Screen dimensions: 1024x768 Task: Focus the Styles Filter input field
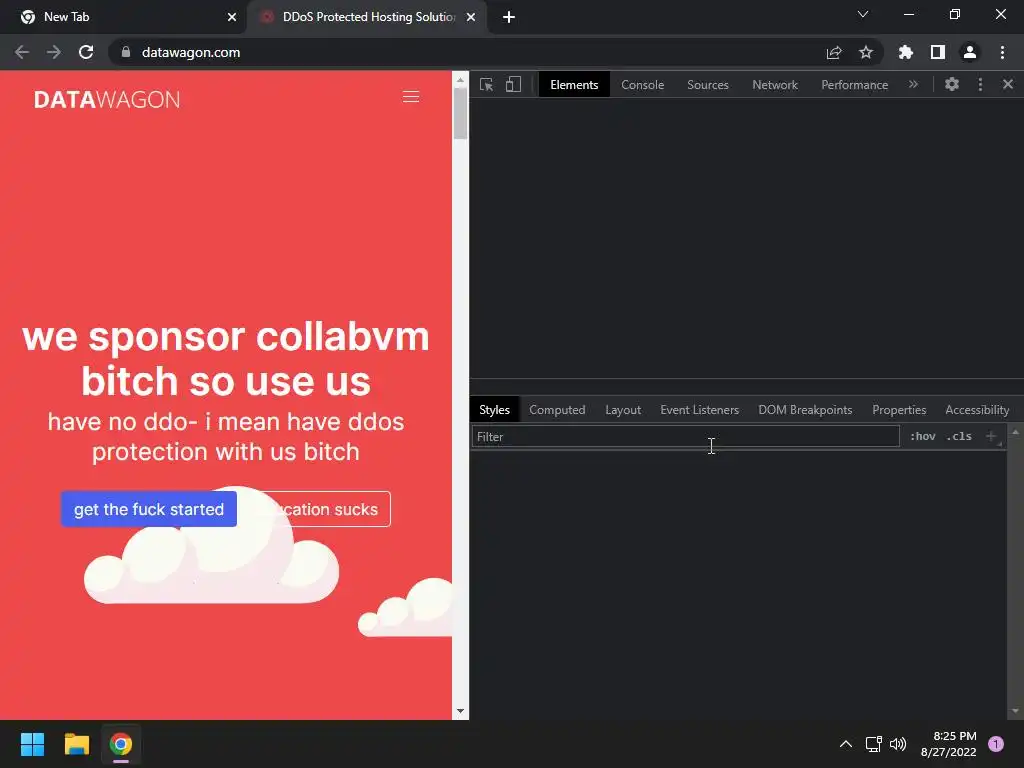686,436
